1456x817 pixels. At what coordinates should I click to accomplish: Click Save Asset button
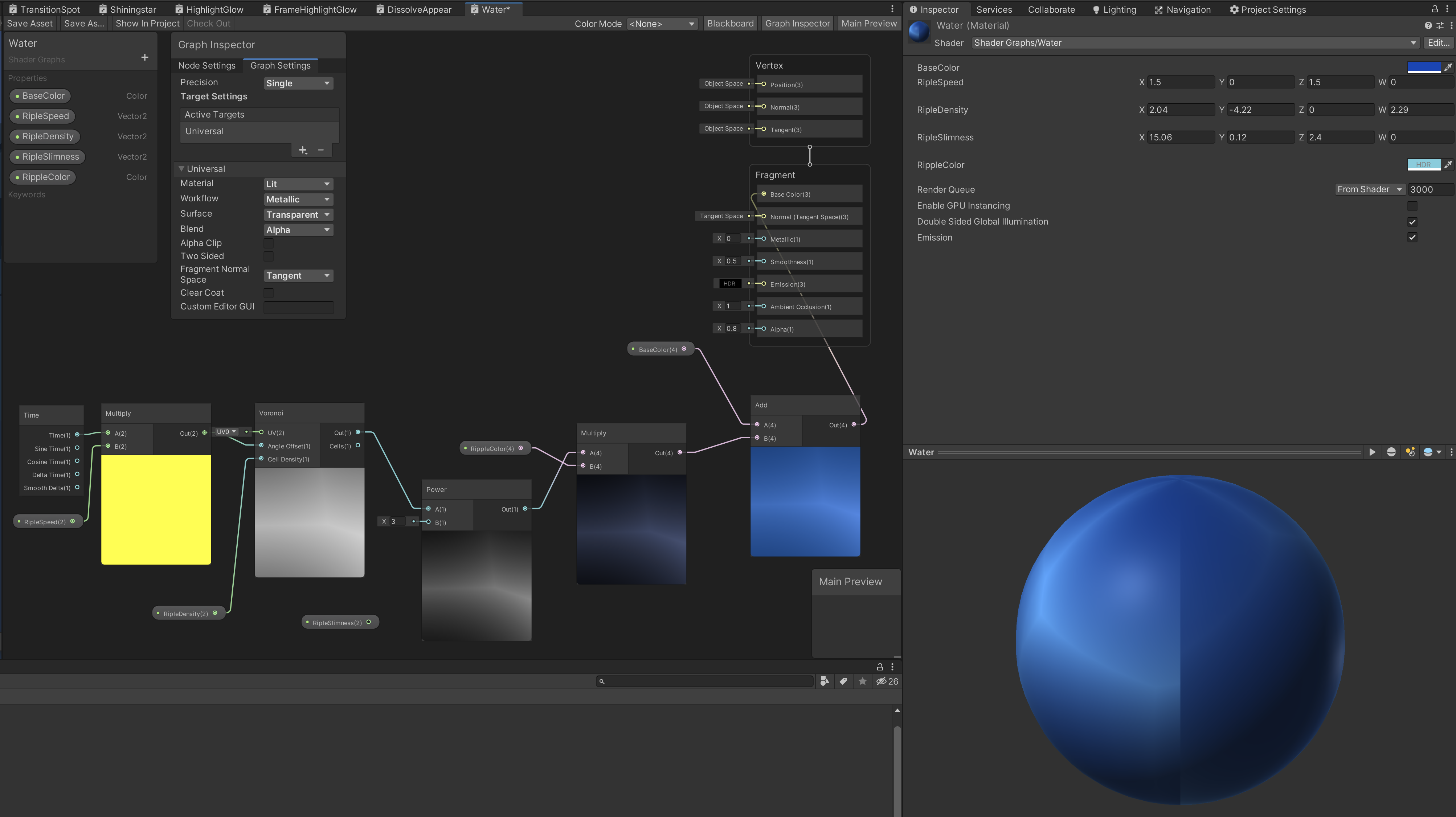click(x=29, y=23)
